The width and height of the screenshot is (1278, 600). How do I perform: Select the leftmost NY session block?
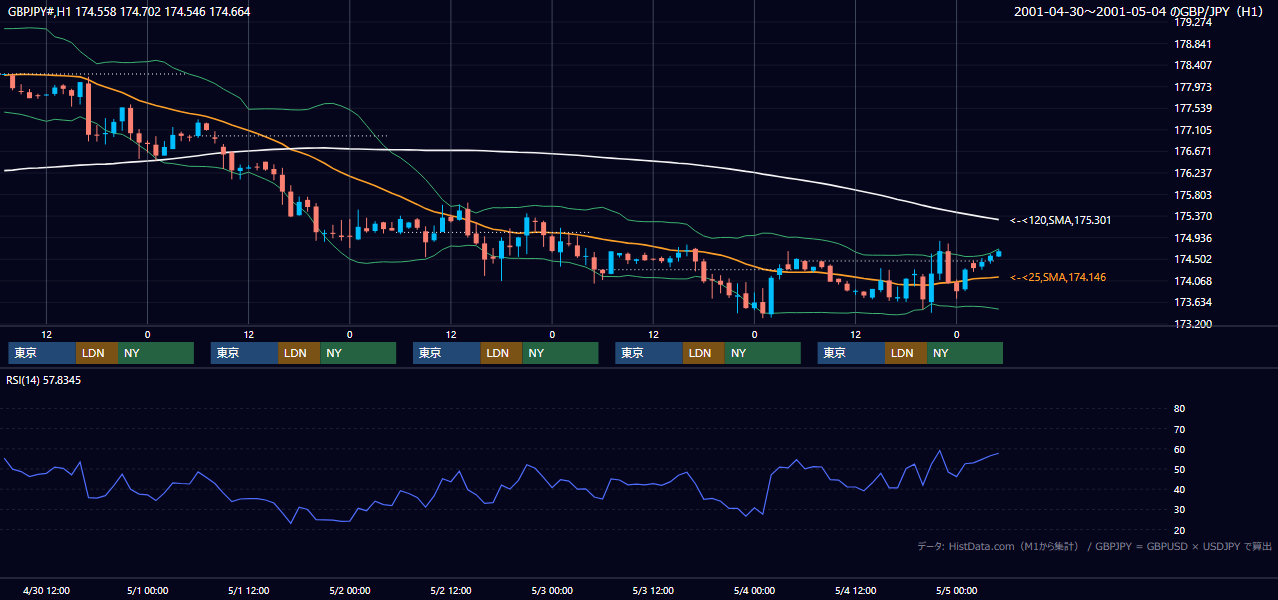[x=156, y=353]
